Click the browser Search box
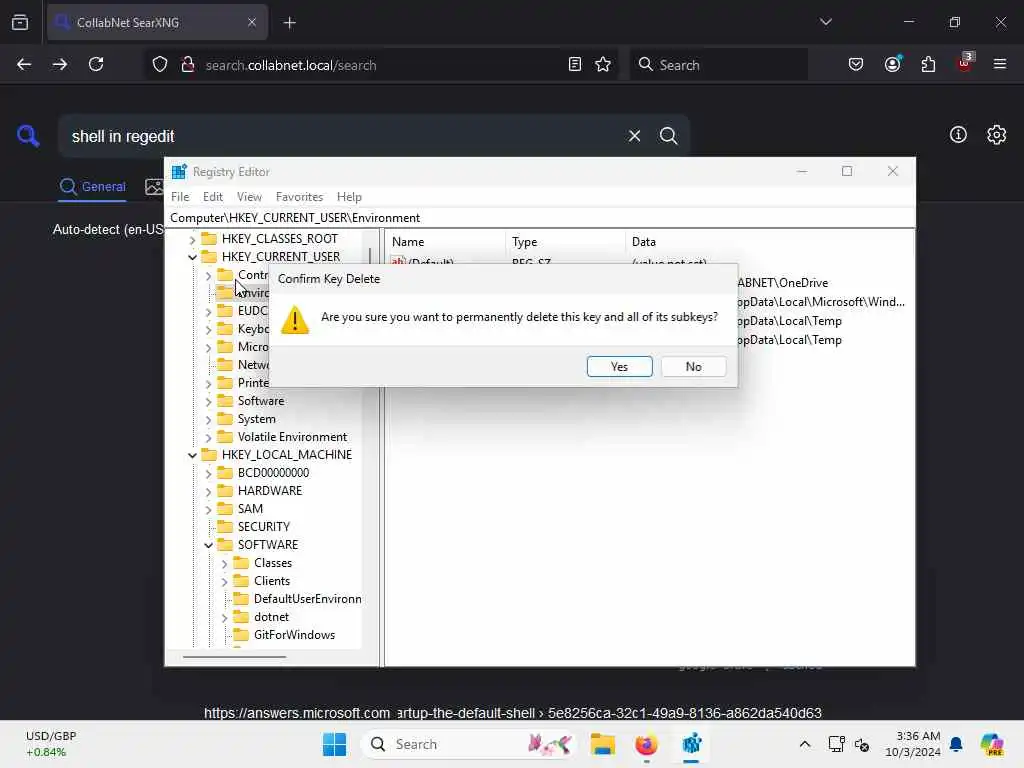 tap(718, 65)
